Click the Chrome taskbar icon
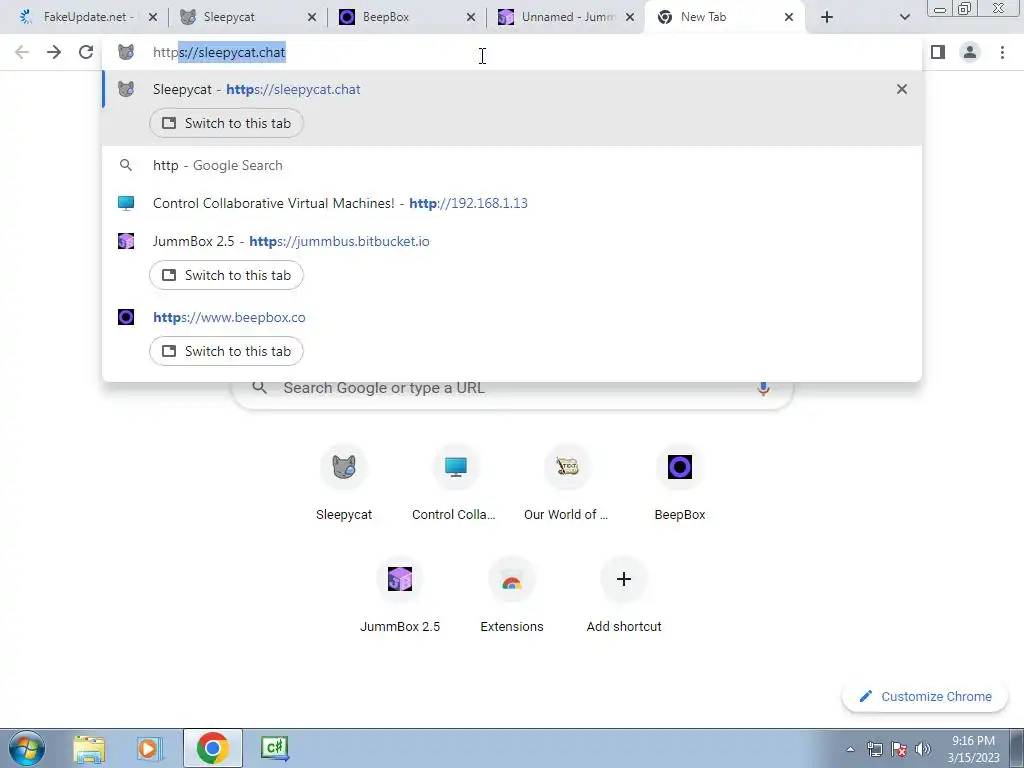1024x768 pixels. coord(213,748)
